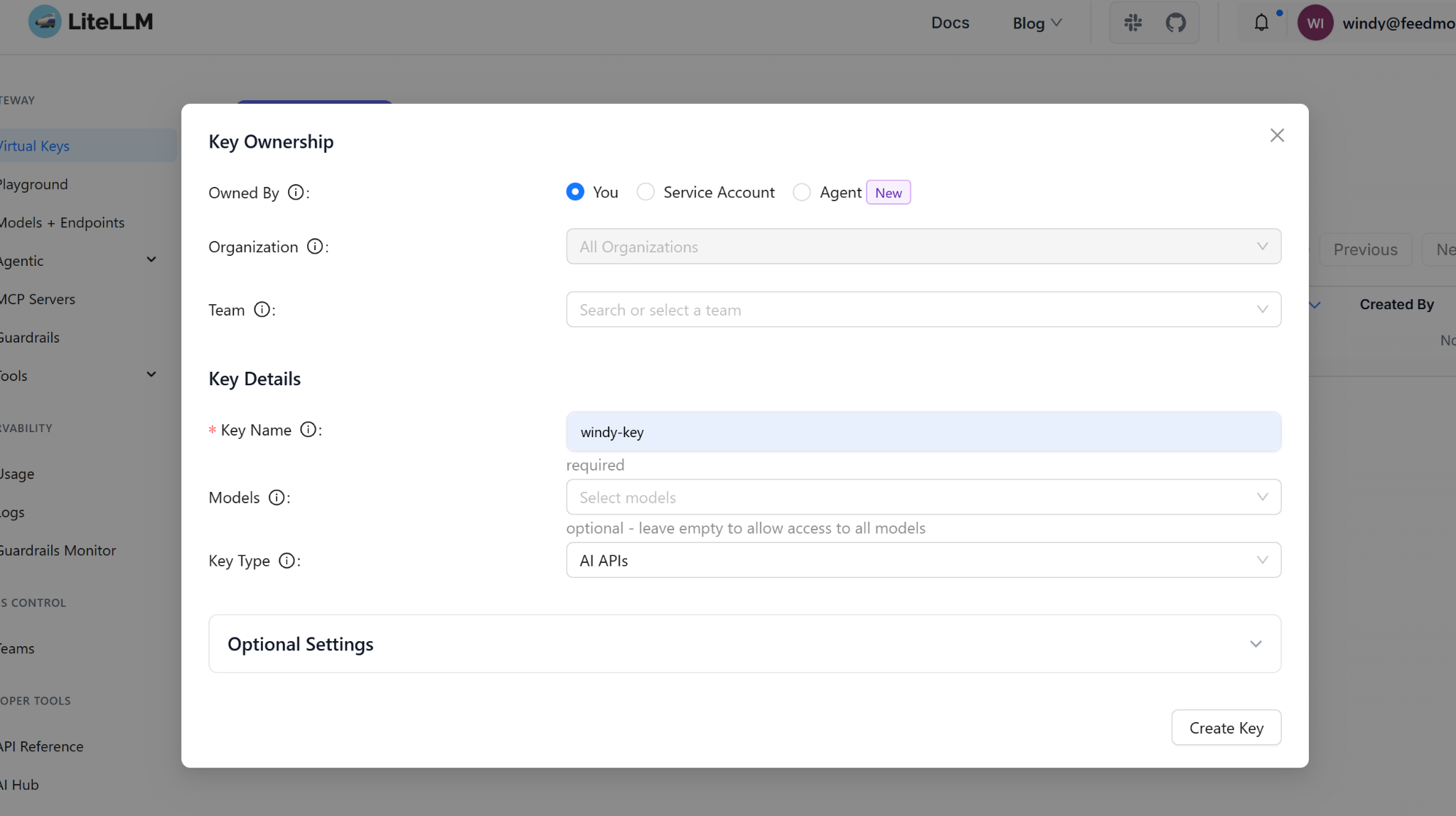1456x816 pixels.
Task: Click the LiteLLM logo icon
Action: (45, 21)
